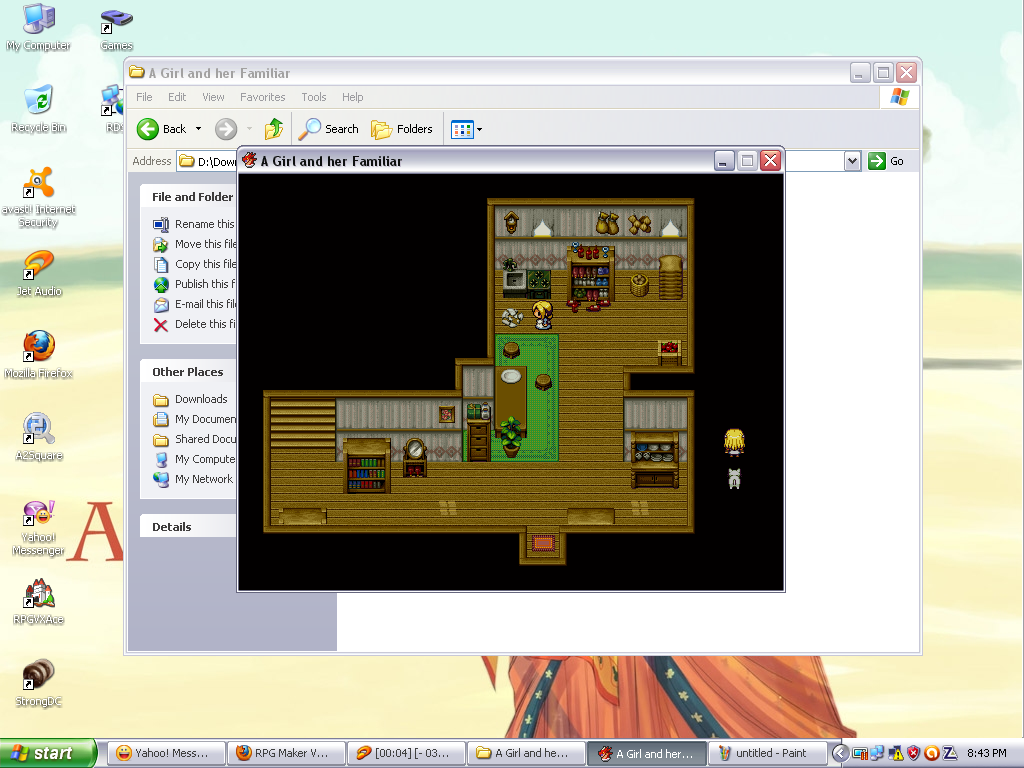The width and height of the screenshot is (1024, 768).
Task: Open the Back button history dropdown arrow
Action: pos(198,129)
